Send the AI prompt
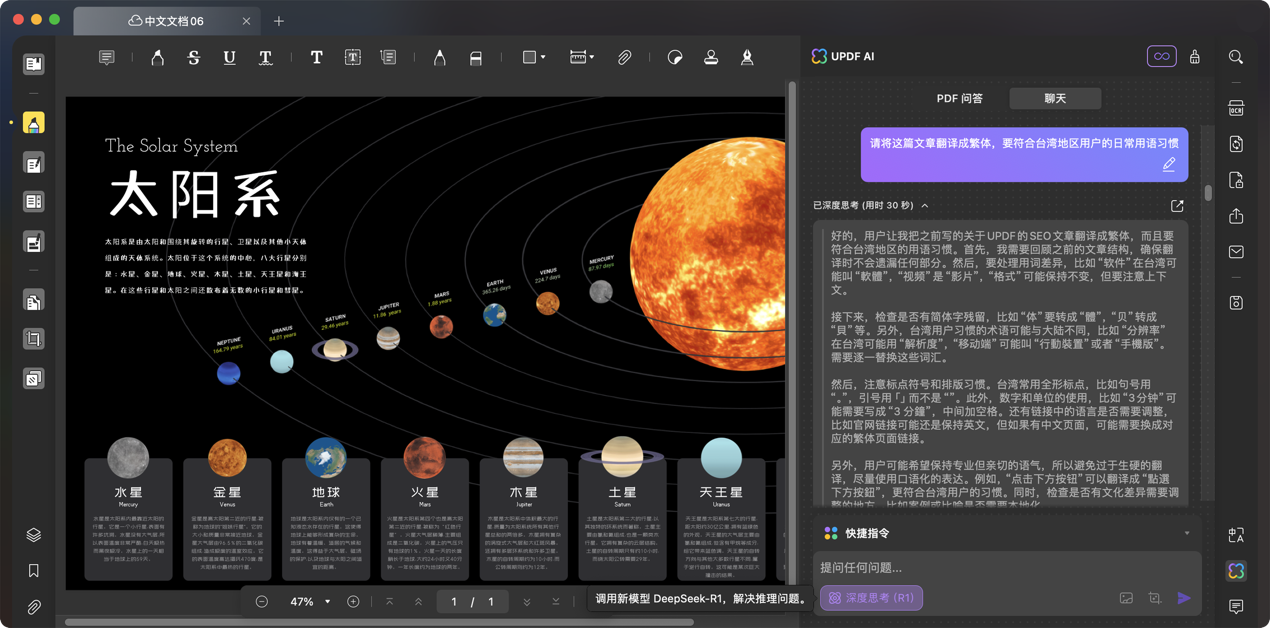Image resolution: width=1270 pixels, height=628 pixels. tap(1184, 598)
